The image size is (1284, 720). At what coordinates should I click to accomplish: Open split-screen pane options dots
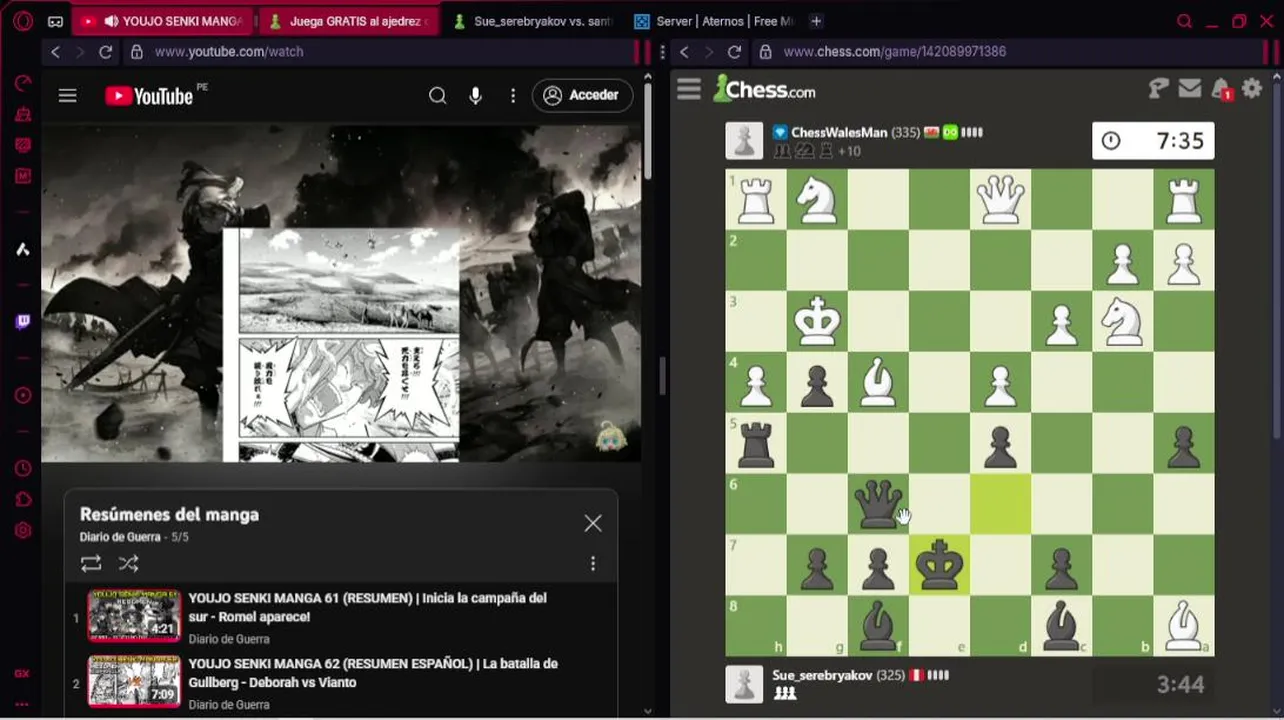[663, 52]
